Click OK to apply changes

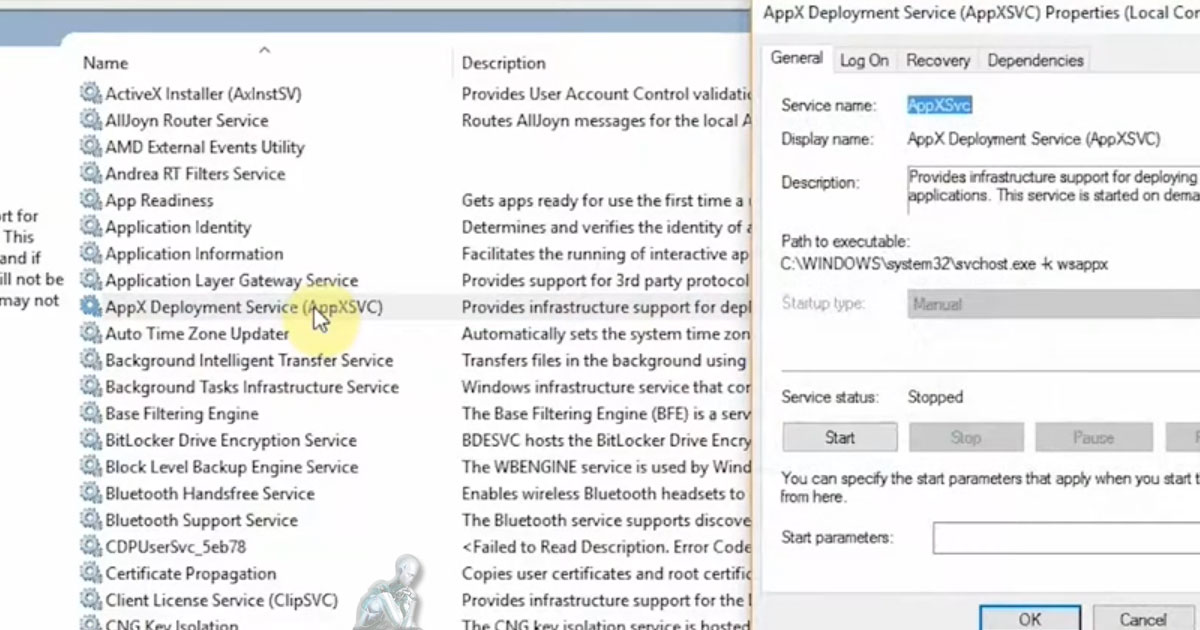coord(1029,618)
